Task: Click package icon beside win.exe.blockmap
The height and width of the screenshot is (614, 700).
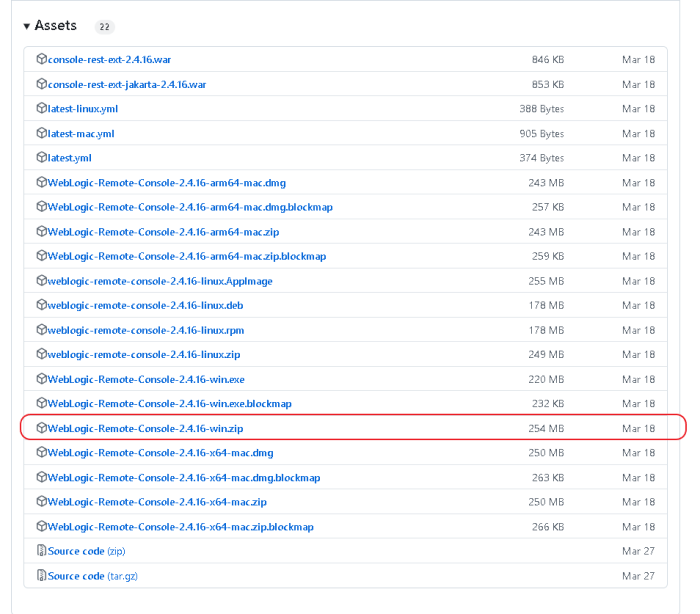Action: (x=42, y=403)
